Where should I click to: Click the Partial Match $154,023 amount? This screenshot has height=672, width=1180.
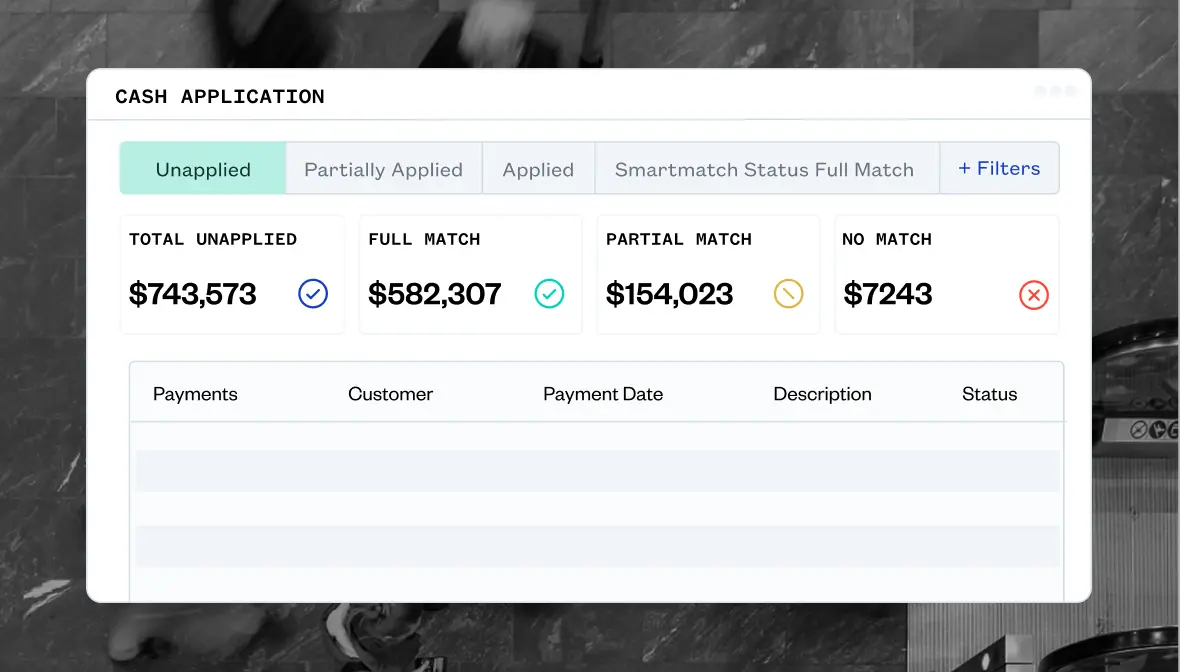tap(669, 294)
